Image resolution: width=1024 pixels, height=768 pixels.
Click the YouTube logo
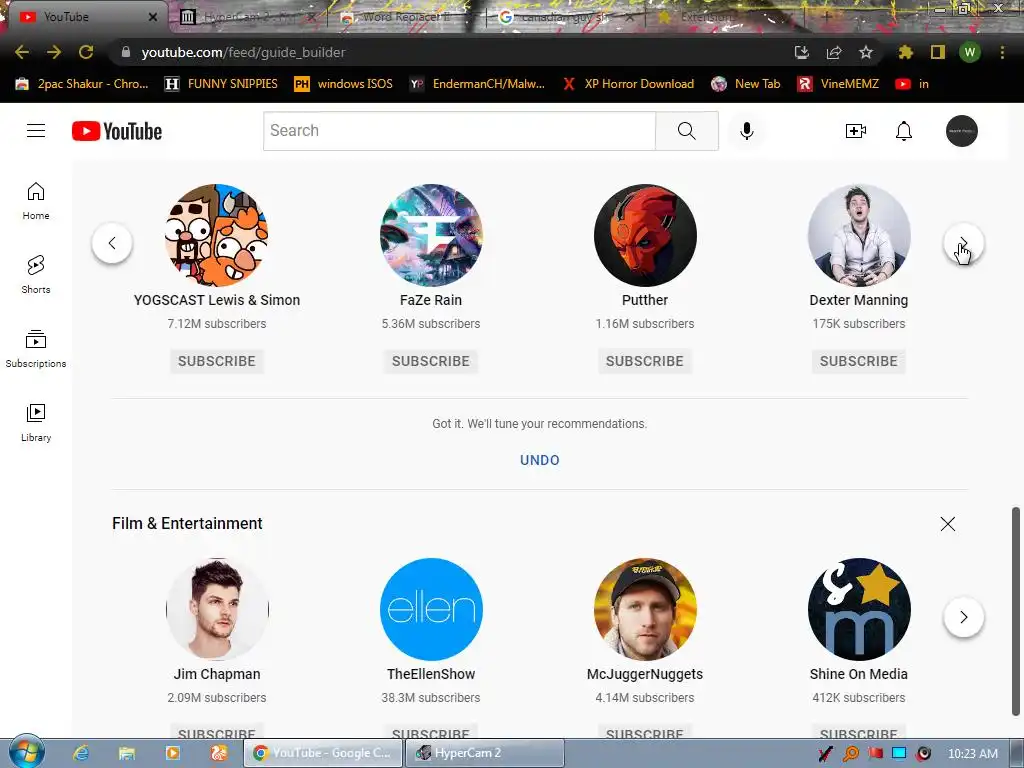117,131
